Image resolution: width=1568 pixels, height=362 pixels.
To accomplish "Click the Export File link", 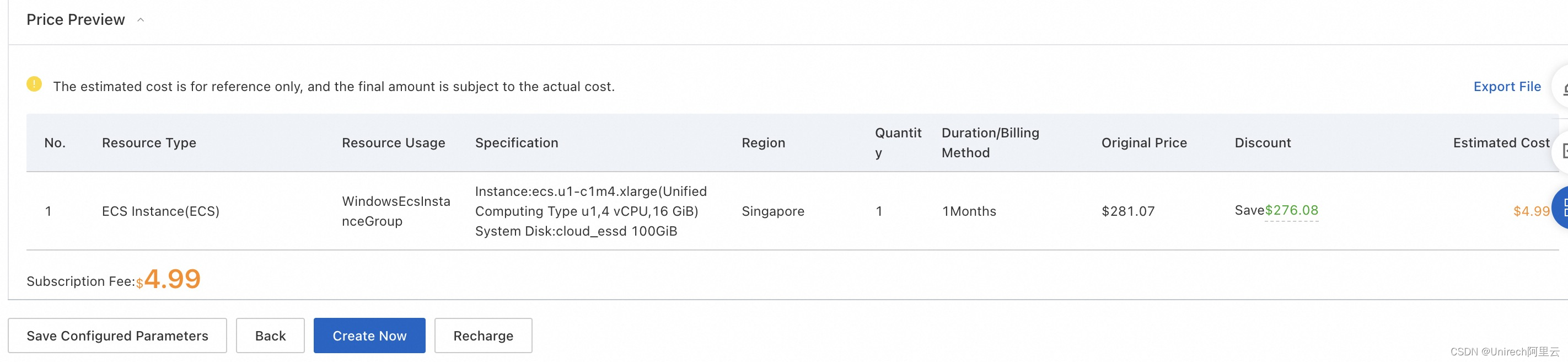I will click(1506, 87).
